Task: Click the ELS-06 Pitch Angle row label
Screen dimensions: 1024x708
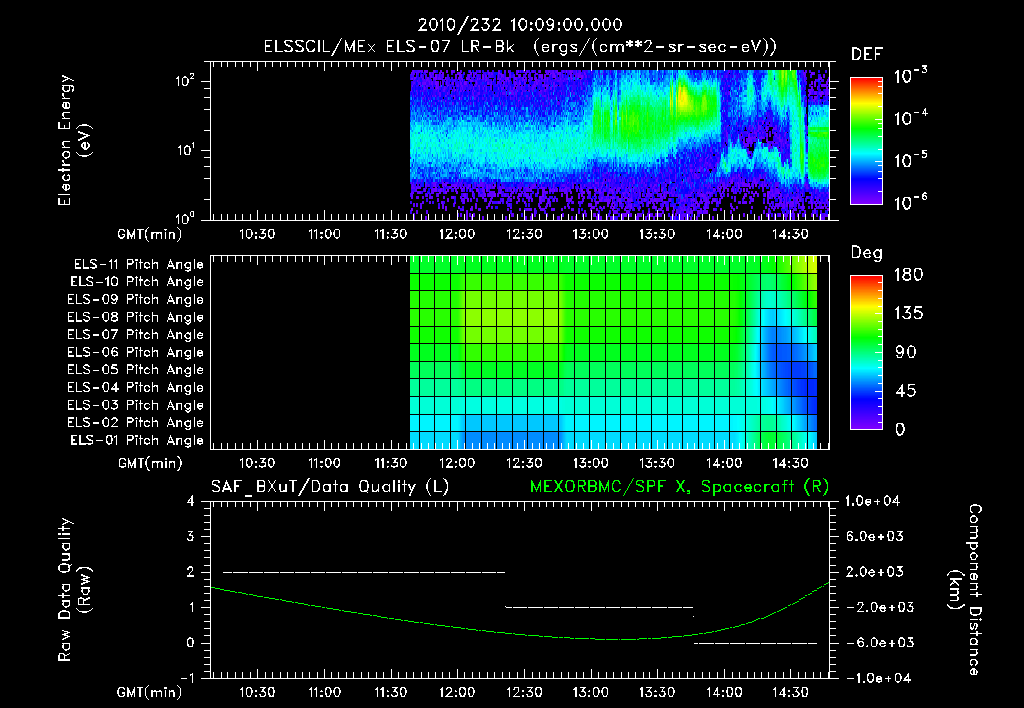Action: click(x=135, y=352)
